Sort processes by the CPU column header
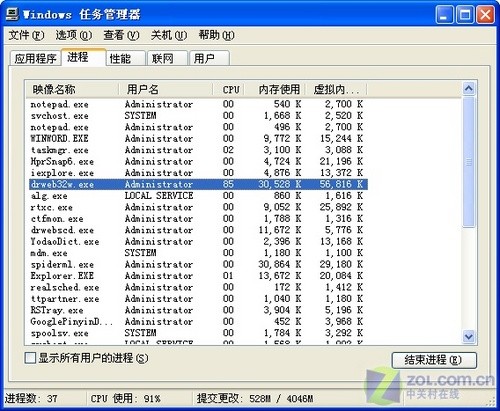500x411 pixels. (x=229, y=89)
